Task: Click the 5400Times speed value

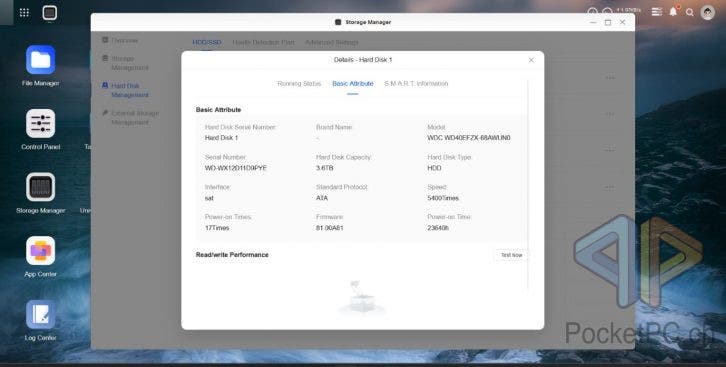Action: [443, 198]
